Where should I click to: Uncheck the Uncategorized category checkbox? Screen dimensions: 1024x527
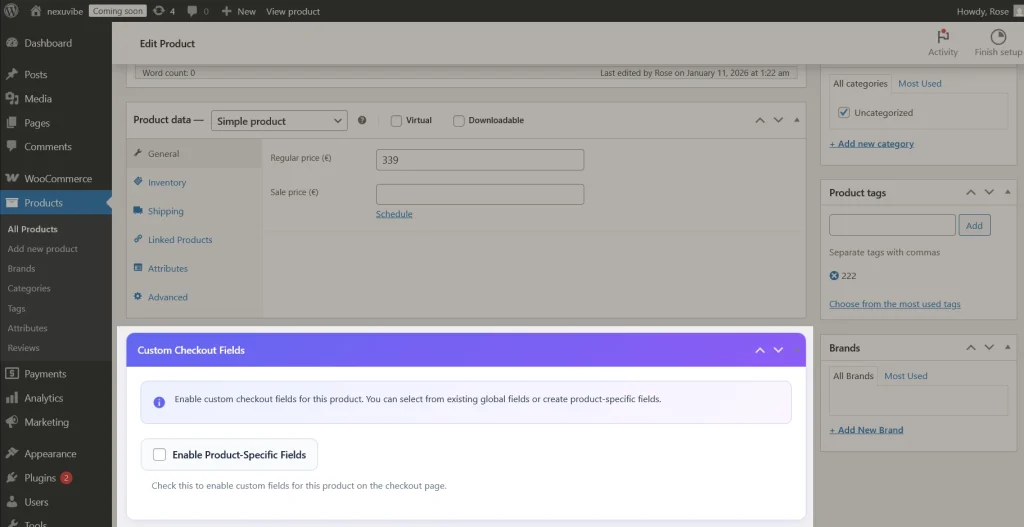844,112
